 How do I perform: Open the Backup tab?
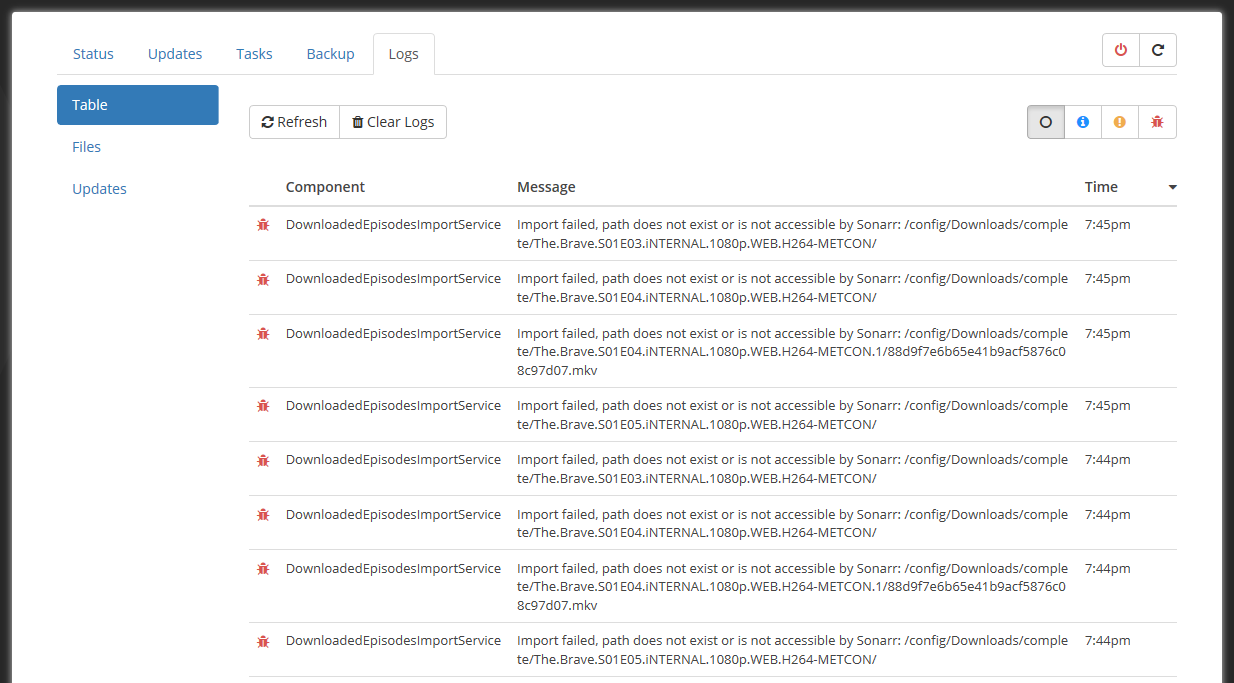click(x=330, y=53)
